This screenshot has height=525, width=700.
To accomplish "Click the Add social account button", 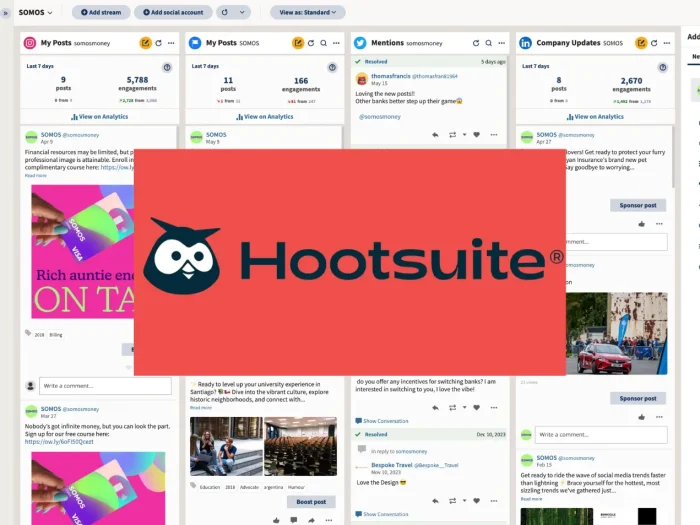I will pos(173,12).
